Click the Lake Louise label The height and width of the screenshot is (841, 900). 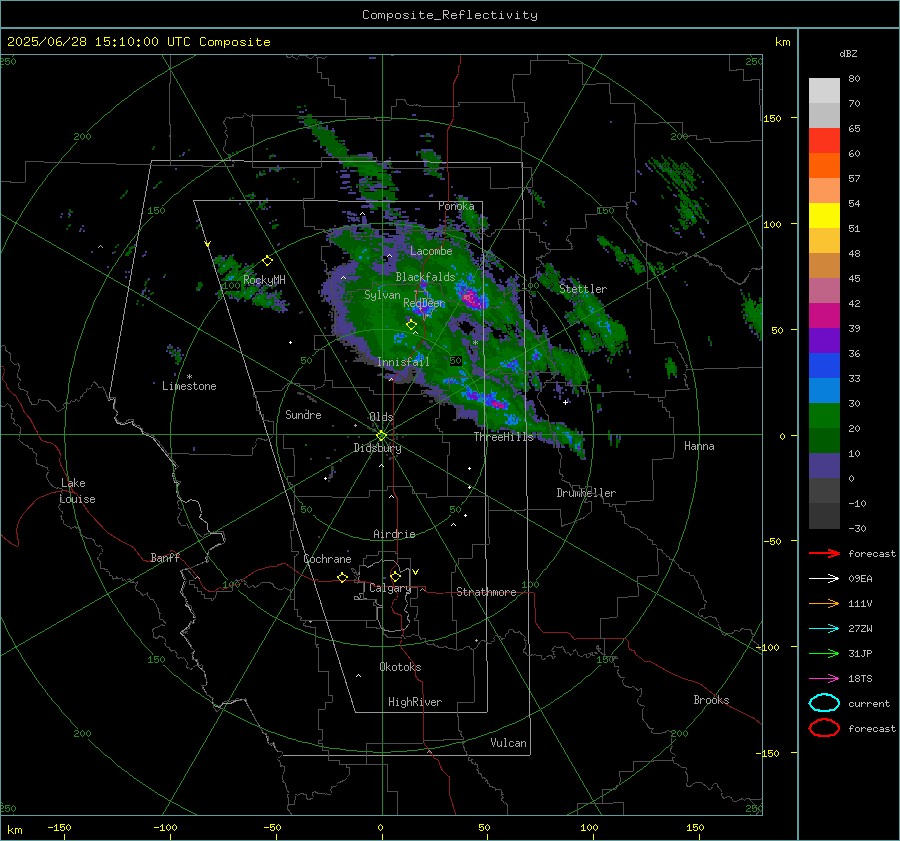point(77,491)
